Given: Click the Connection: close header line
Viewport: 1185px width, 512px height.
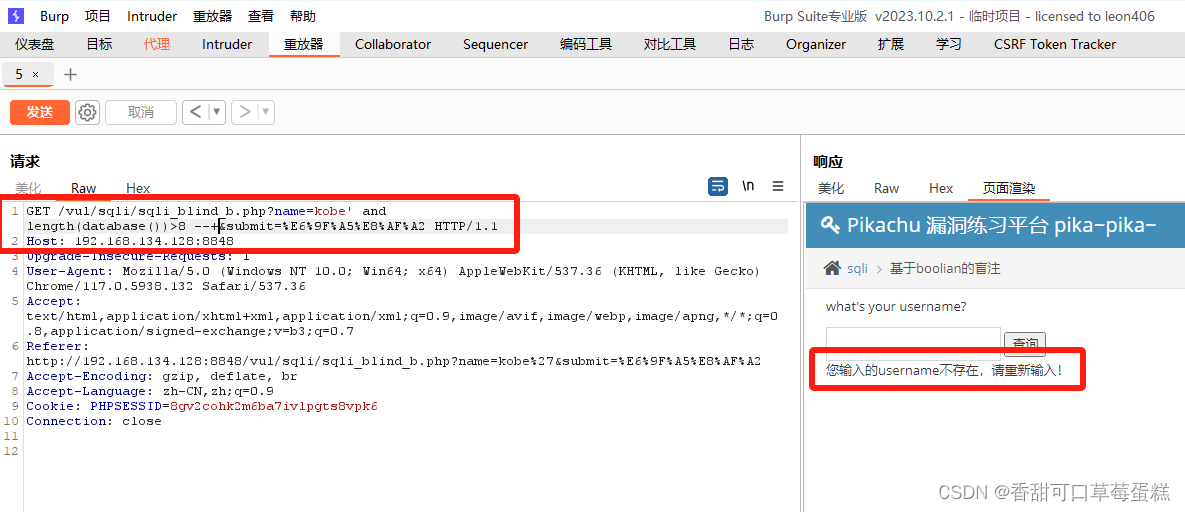Looking at the screenshot, I should [94, 421].
